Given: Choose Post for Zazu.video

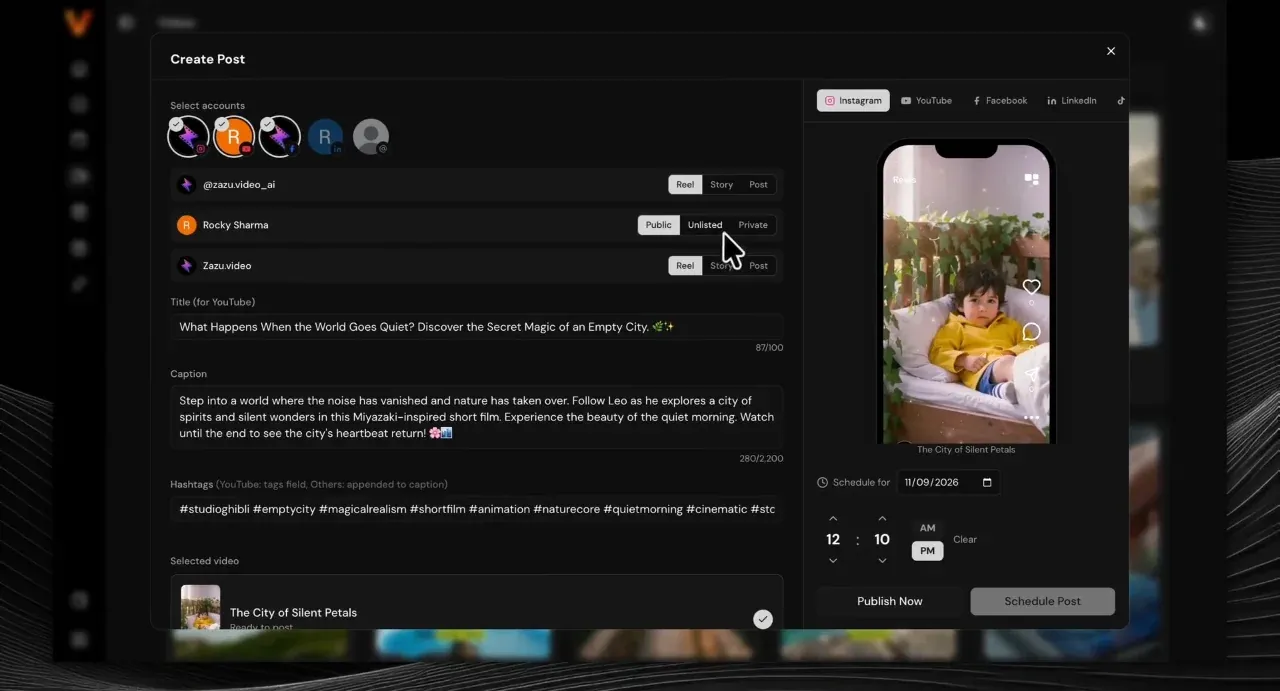Looking at the screenshot, I should pos(759,266).
